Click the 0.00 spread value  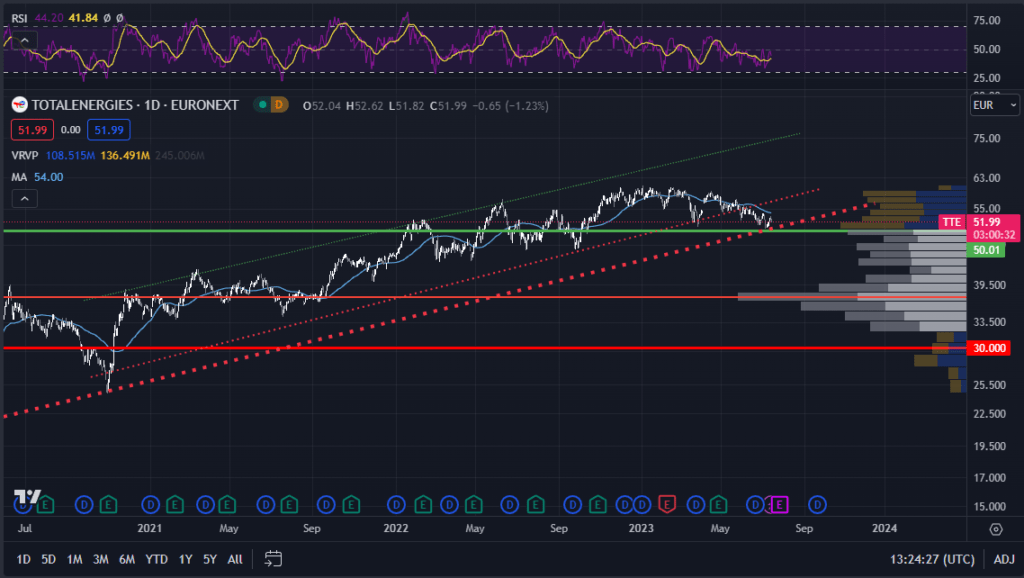71,130
